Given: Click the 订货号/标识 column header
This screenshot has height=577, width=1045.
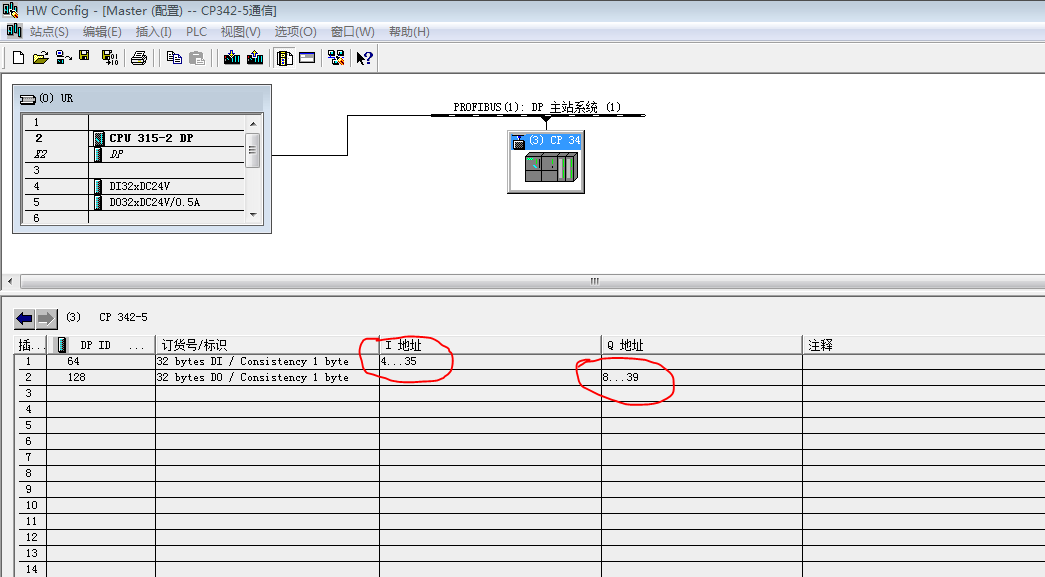Looking at the screenshot, I should 267,345.
